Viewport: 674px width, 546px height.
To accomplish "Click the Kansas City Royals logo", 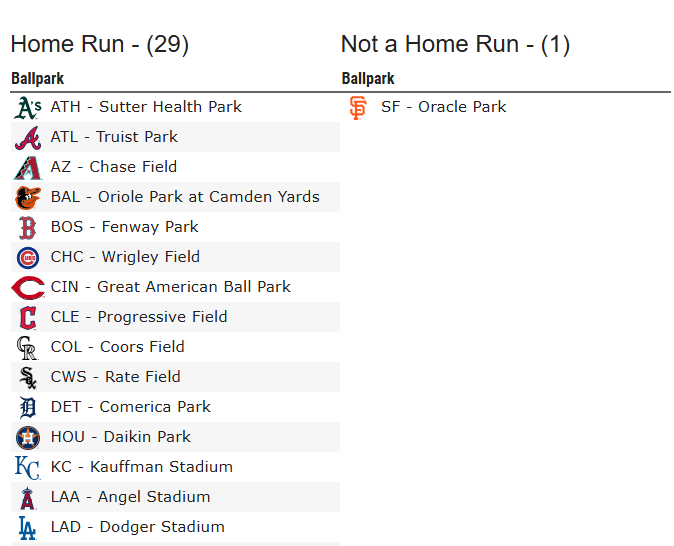I will pyautogui.click(x=28, y=468).
